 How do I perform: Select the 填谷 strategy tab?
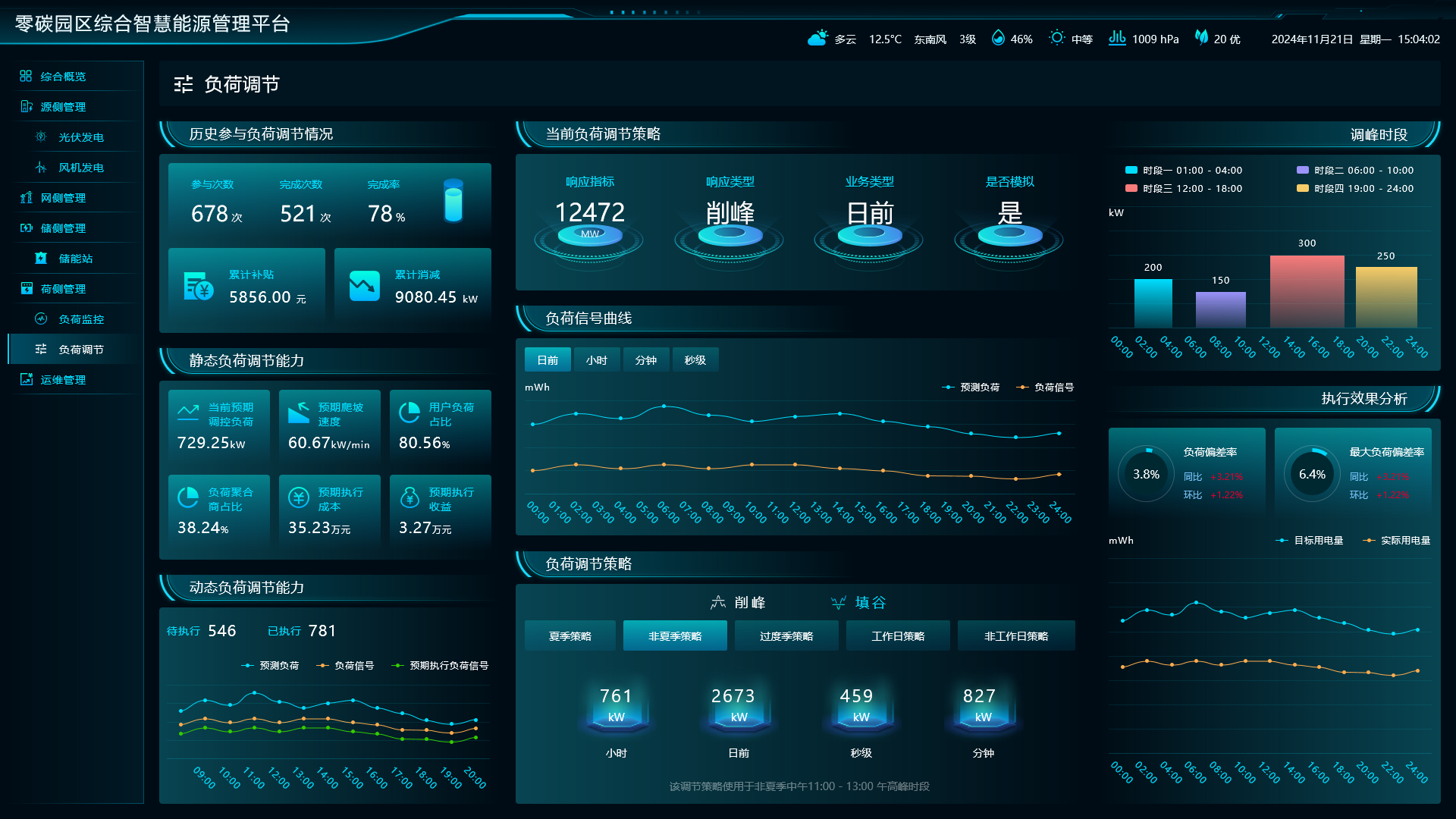tap(858, 603)
